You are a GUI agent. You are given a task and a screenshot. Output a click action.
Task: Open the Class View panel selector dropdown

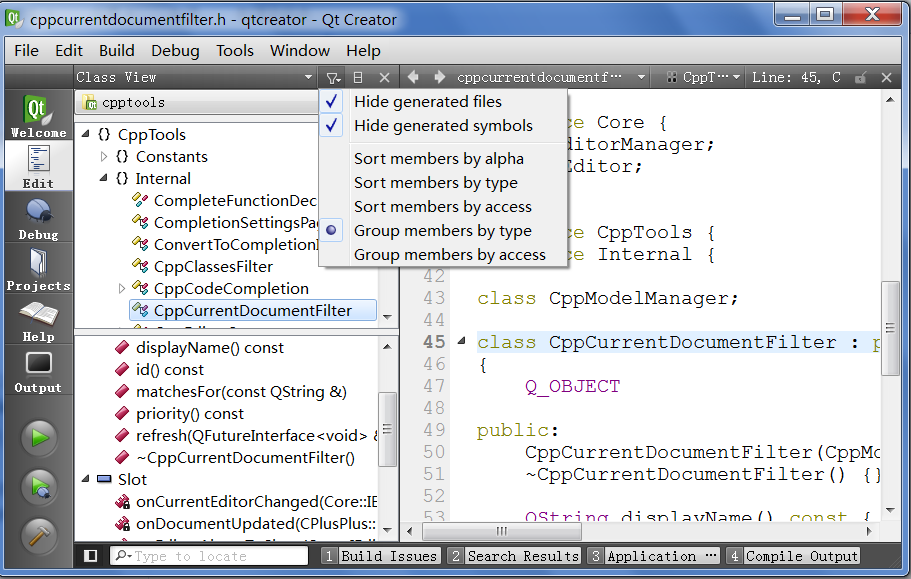coord(195,77)
